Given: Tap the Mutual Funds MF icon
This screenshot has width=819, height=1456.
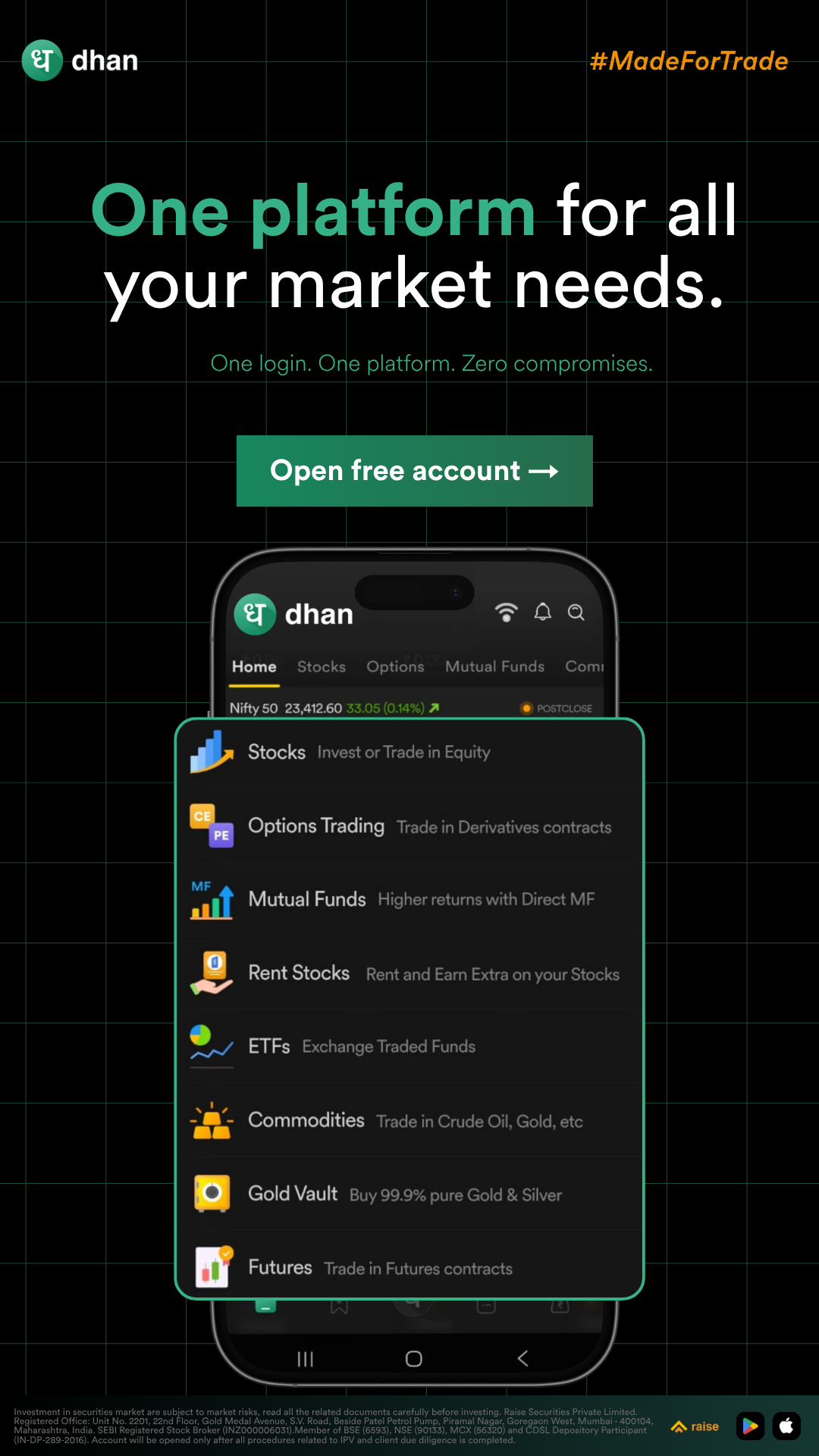Looking at the screenshot, I should pyautogui.click(x=212, y=899).
